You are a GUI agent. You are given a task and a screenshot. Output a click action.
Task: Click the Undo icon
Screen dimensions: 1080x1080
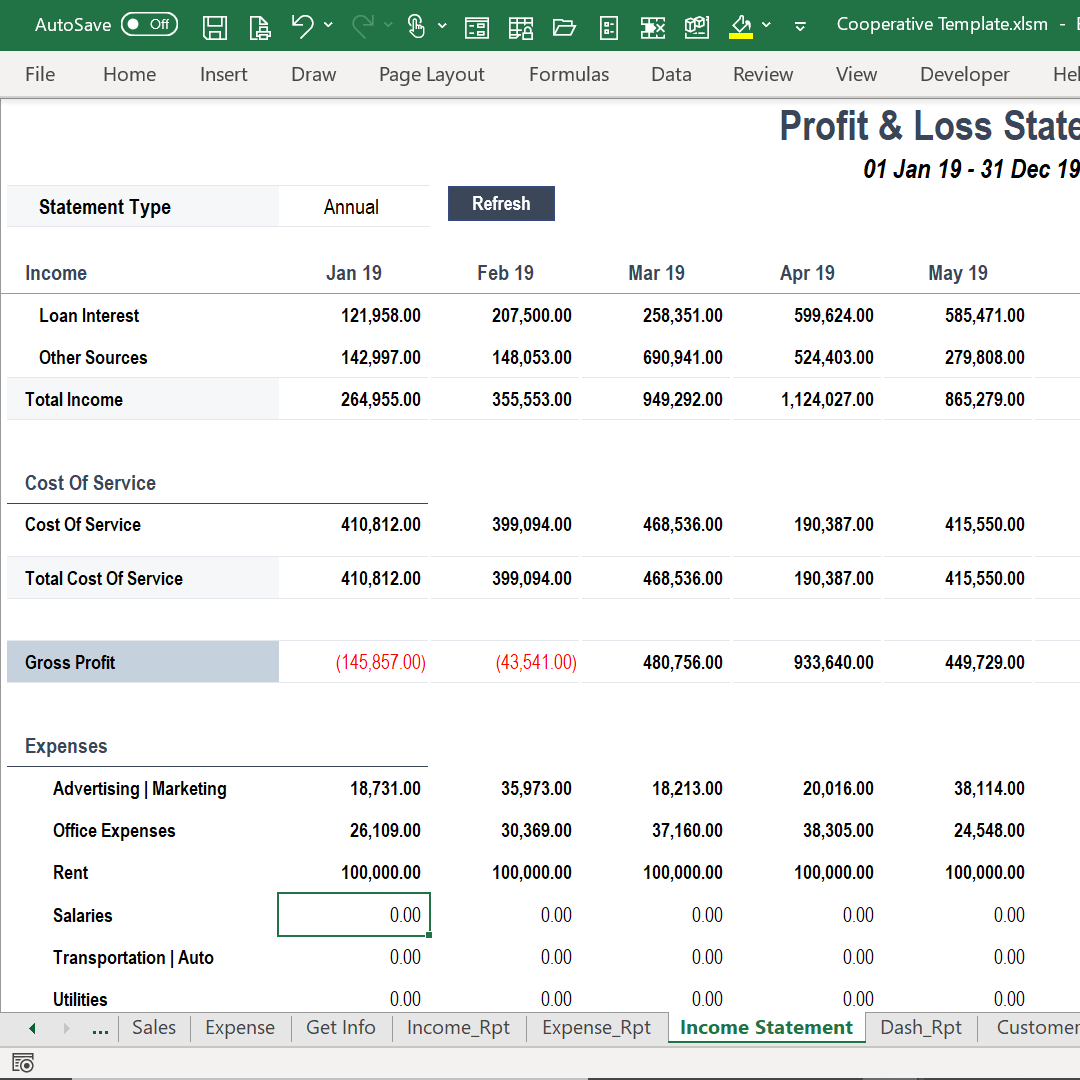click(303, 27)
